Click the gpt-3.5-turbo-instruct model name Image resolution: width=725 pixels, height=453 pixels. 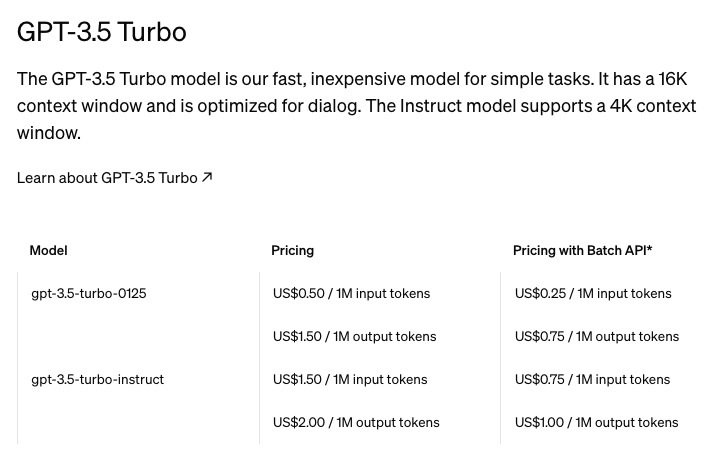[x=97, y=379]
